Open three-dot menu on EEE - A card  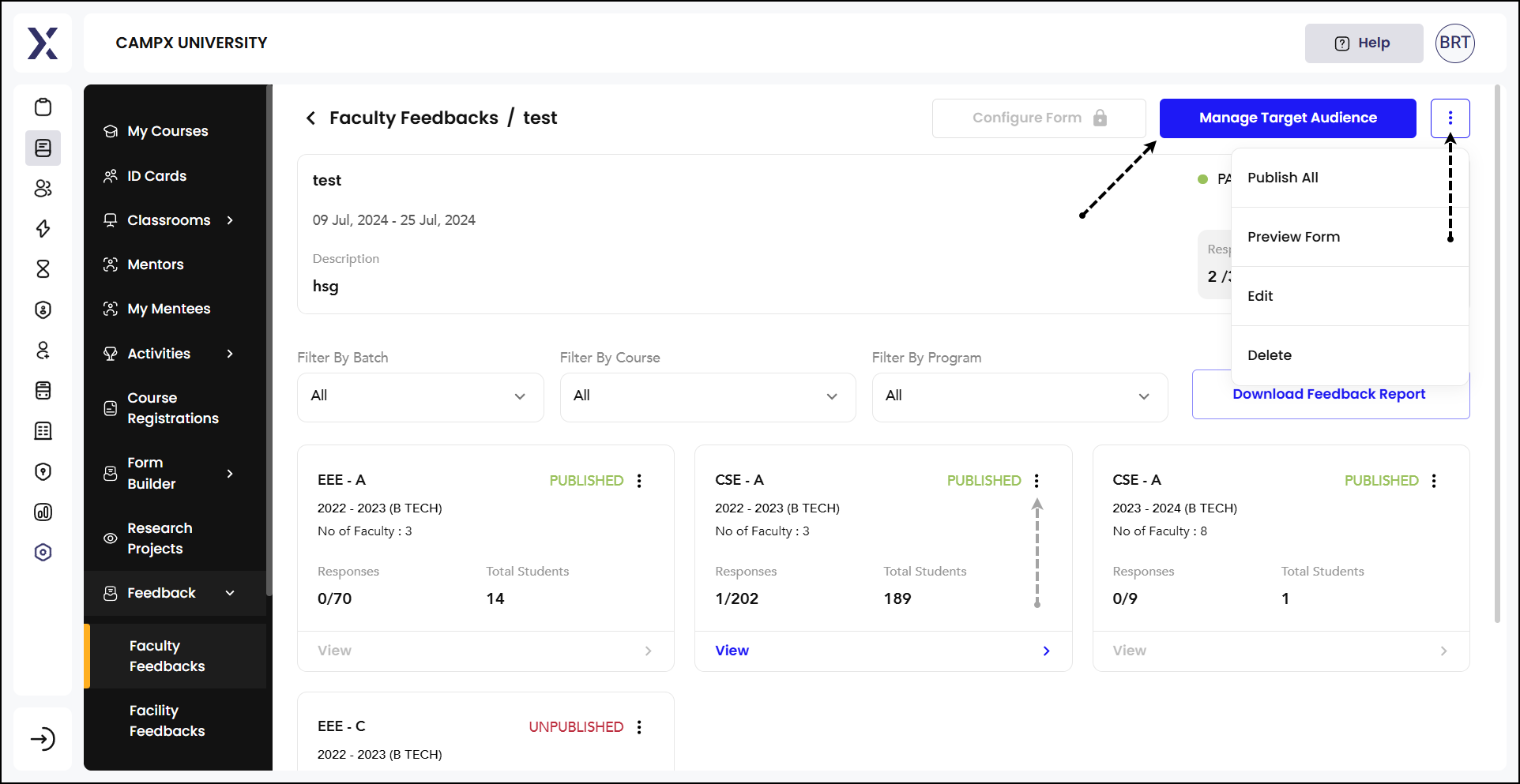[639, 481]
